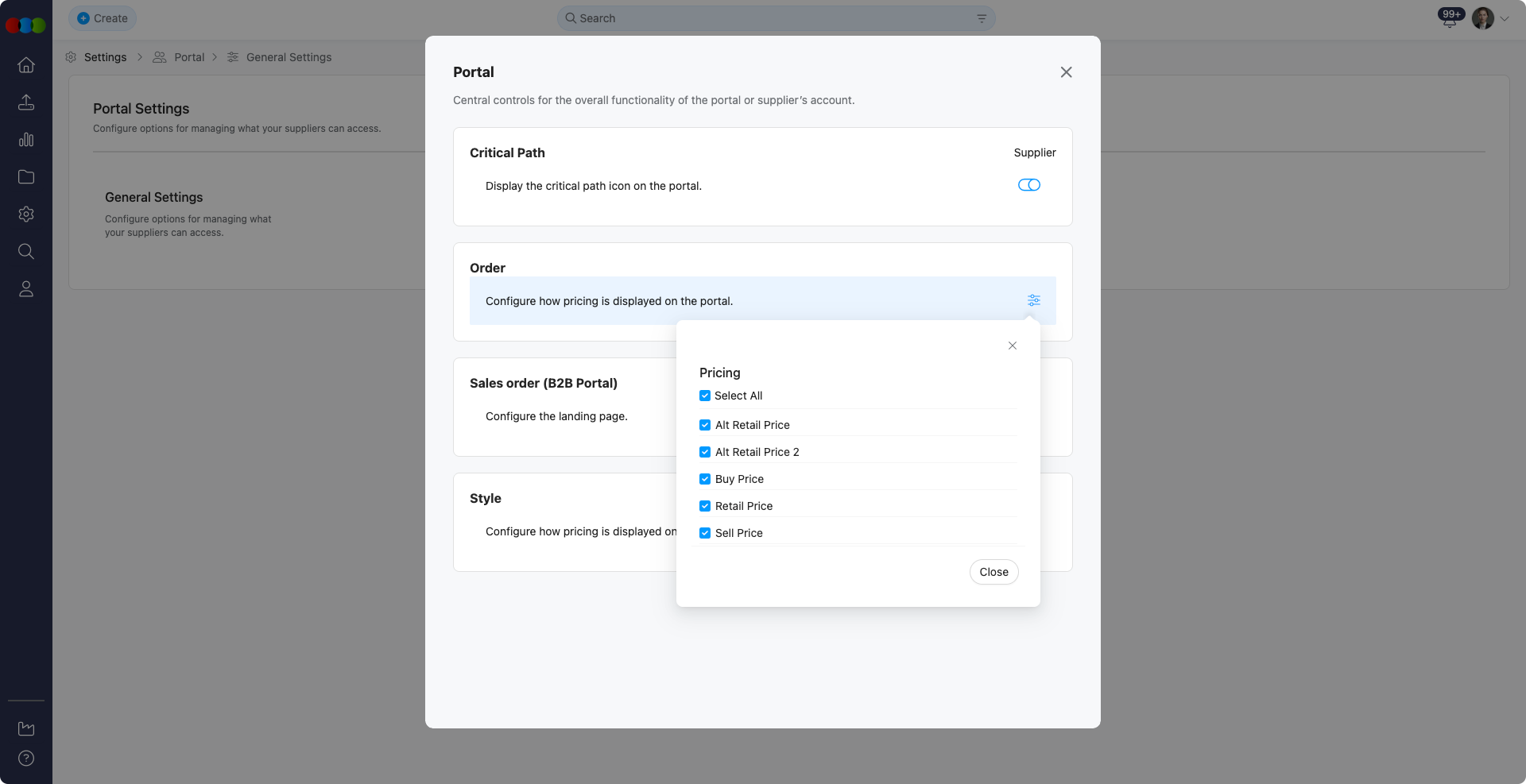Select the Upload icon in the sidebar
Image resolution: width=1526 pixels, height=784 pixels.
pos(26,102)
